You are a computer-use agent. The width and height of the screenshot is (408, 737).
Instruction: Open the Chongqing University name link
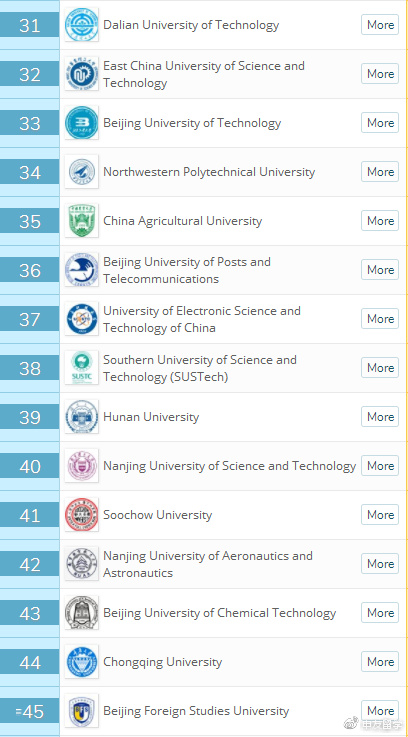pos(163,663)
